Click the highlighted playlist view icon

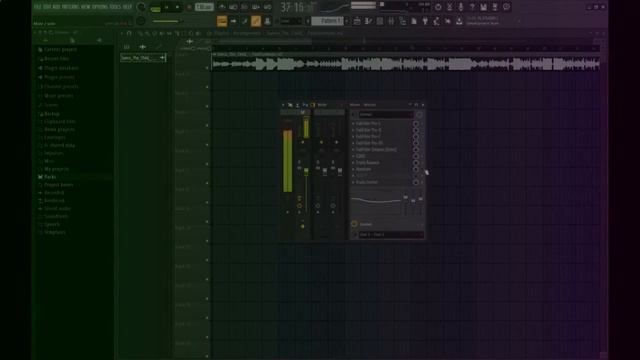(x=222, y=21)
